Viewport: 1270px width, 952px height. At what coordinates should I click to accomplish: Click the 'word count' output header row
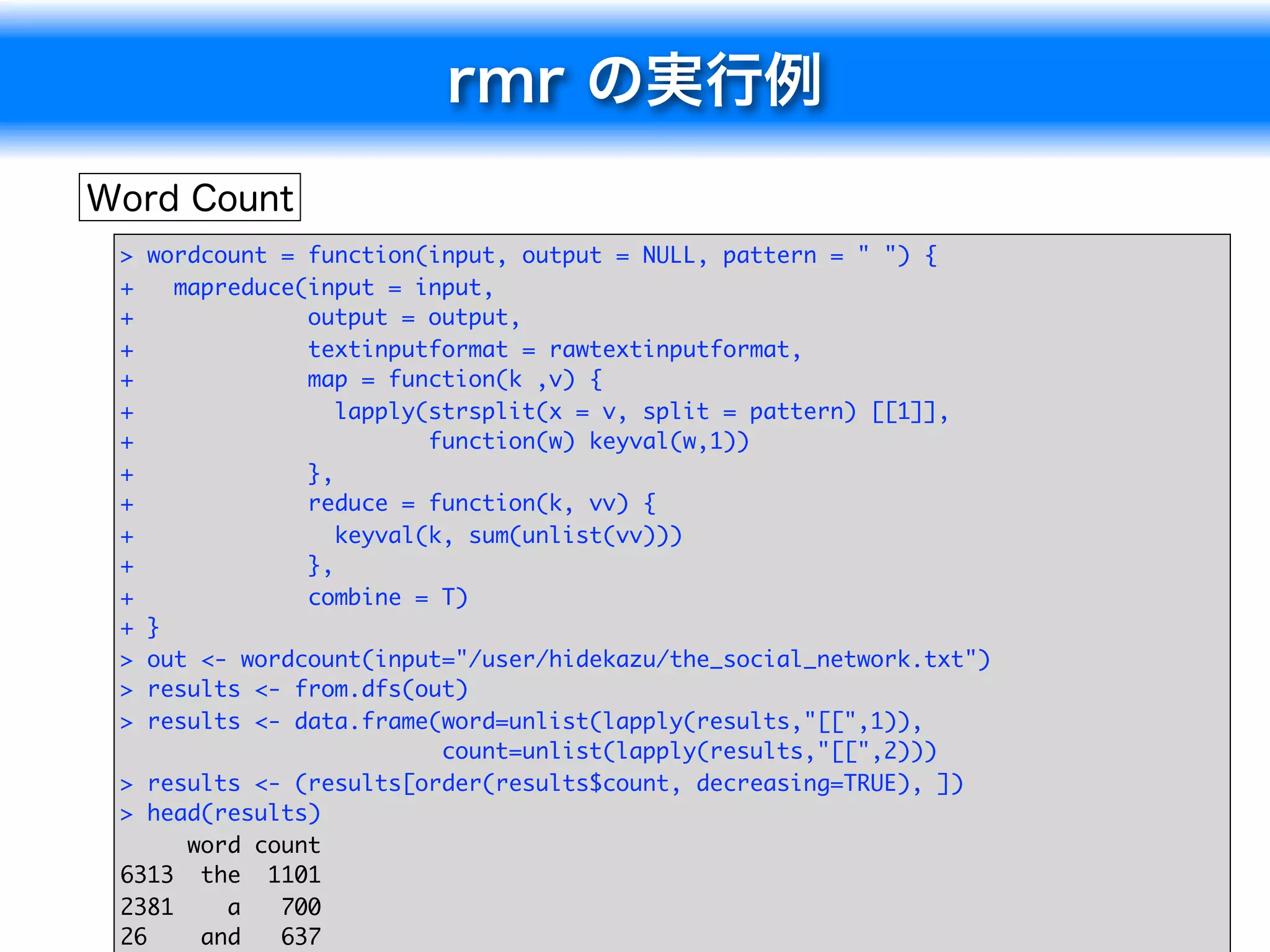[x=254, y=845]
